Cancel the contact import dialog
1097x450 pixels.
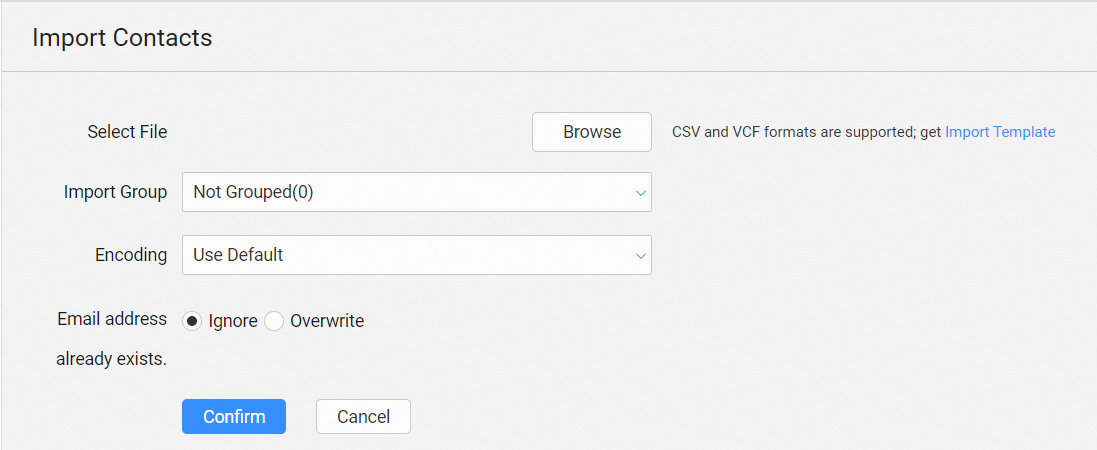pos(363,417)
